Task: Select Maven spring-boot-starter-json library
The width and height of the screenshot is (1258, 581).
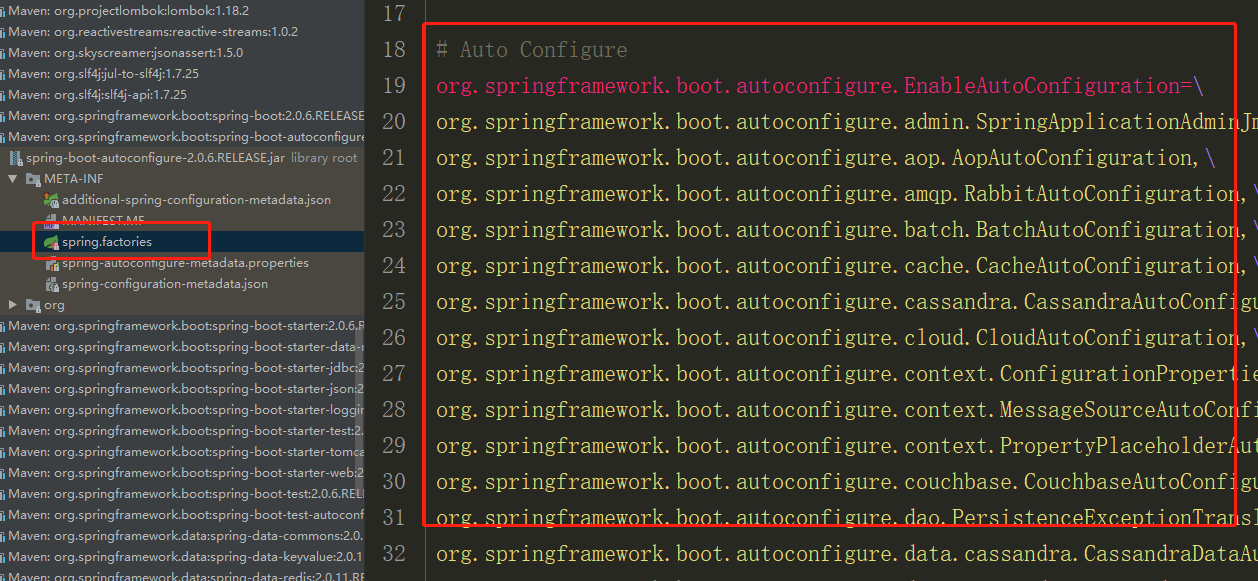Action: point(186,389)
